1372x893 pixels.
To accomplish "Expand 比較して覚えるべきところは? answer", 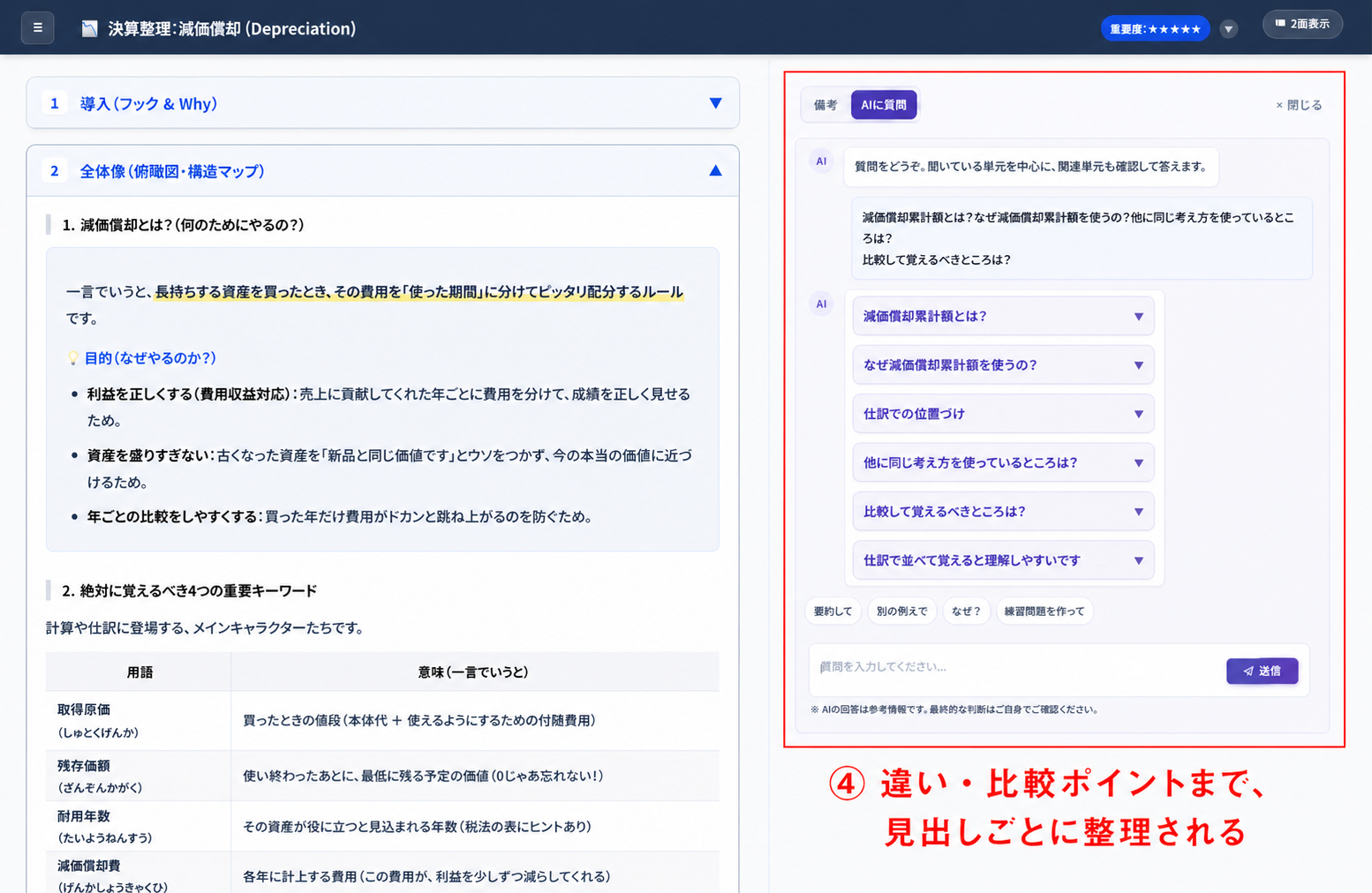I will coord(1003,511).
